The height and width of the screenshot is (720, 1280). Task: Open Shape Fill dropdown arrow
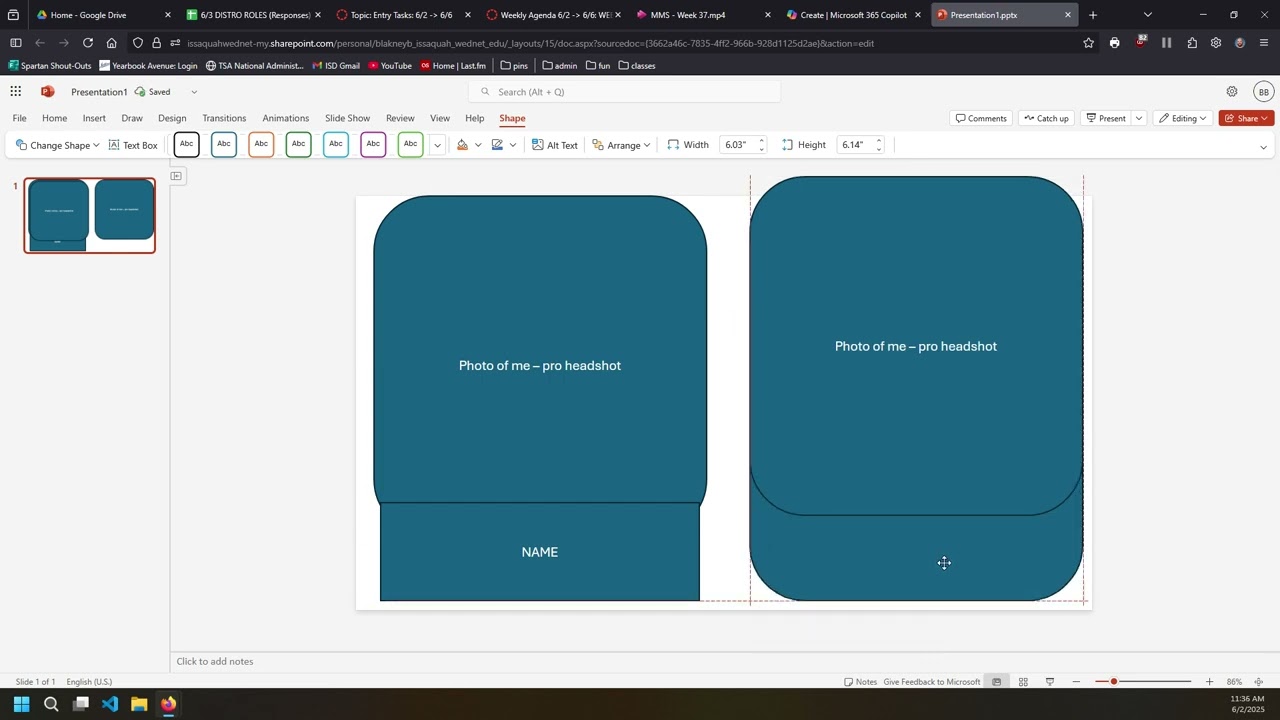[x=478, y=145]
